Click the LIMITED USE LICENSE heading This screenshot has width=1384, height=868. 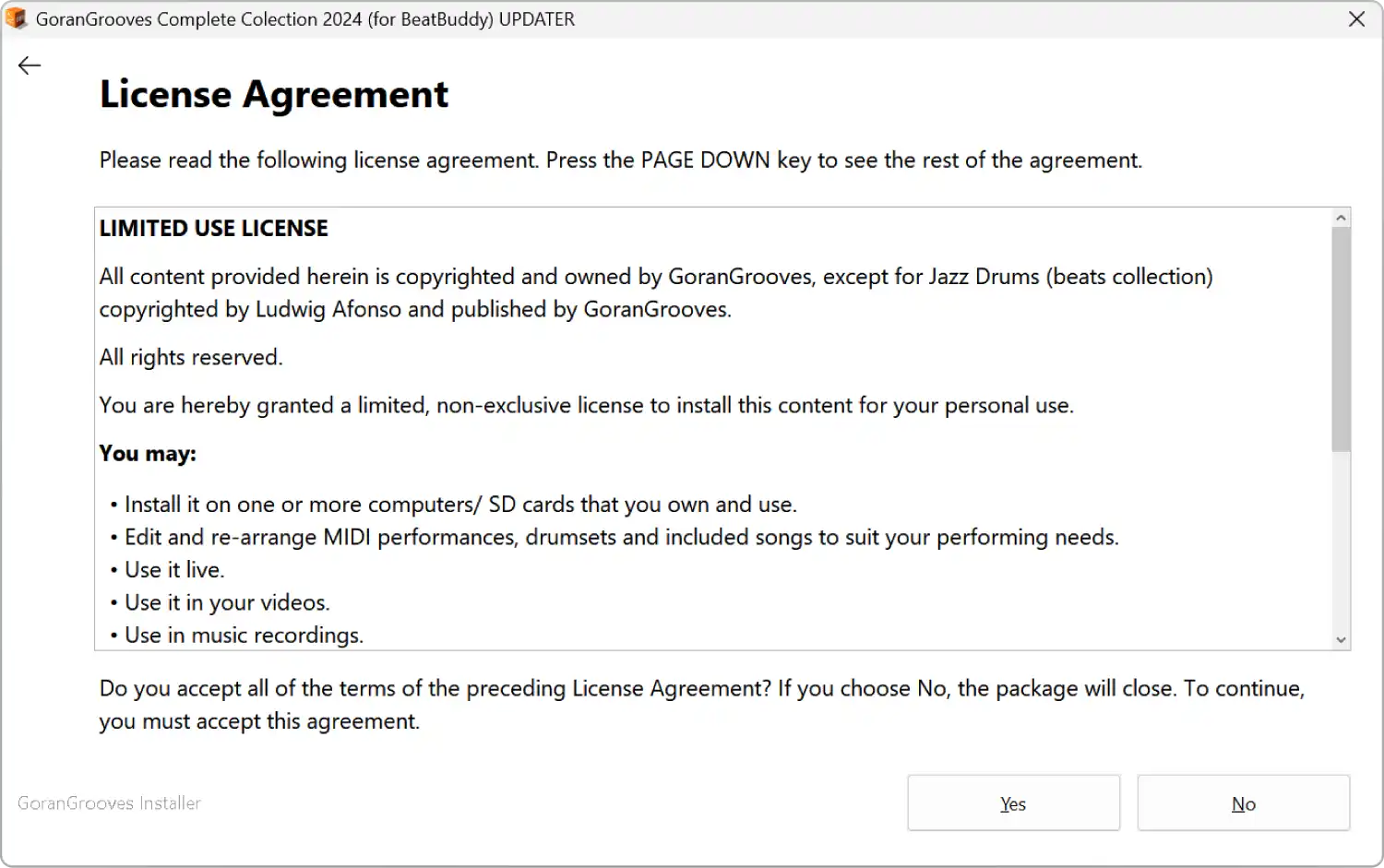click(213, 229)
